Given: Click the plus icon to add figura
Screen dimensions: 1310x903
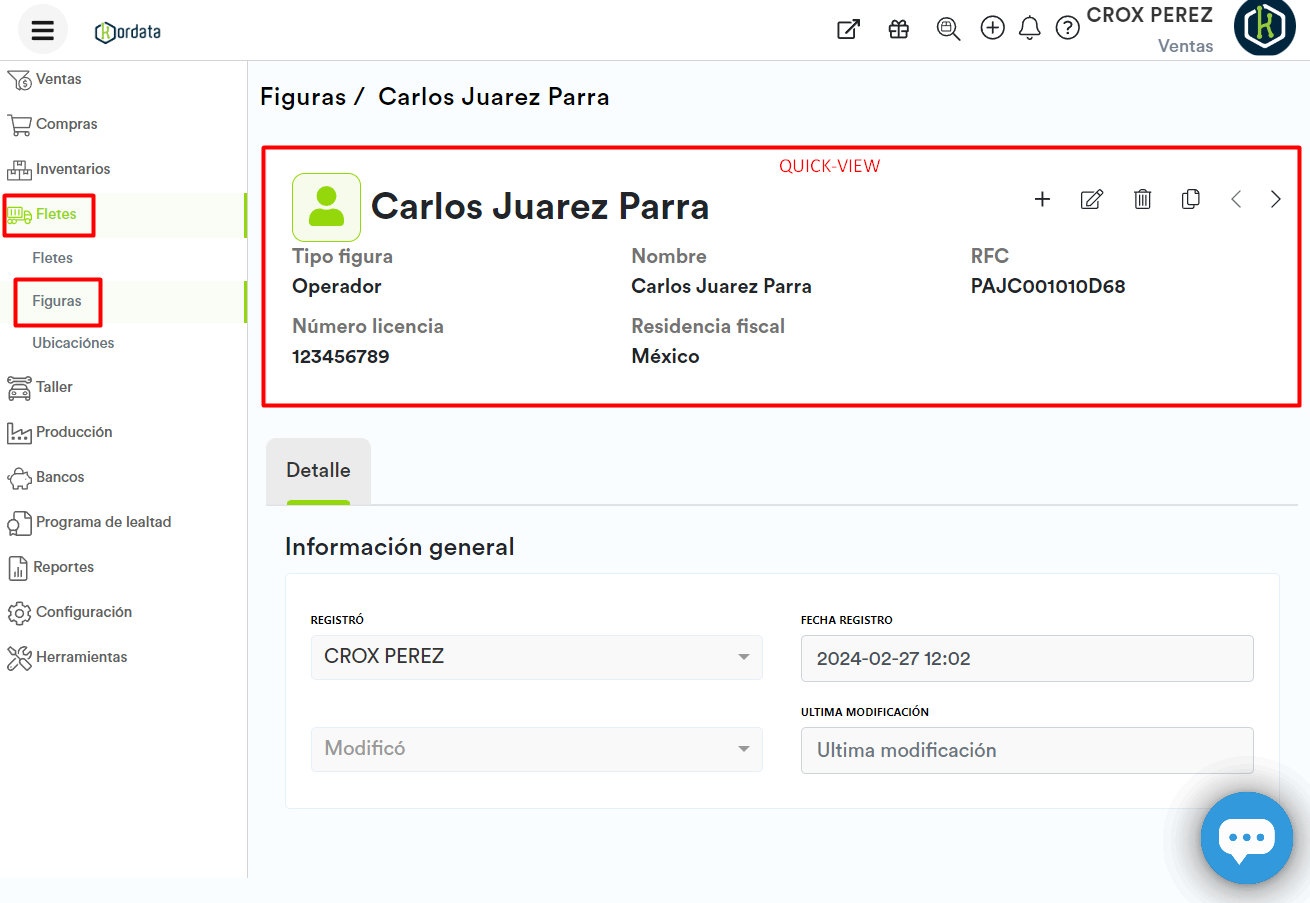Looking at the screenshot, I should click(1042, 199).
